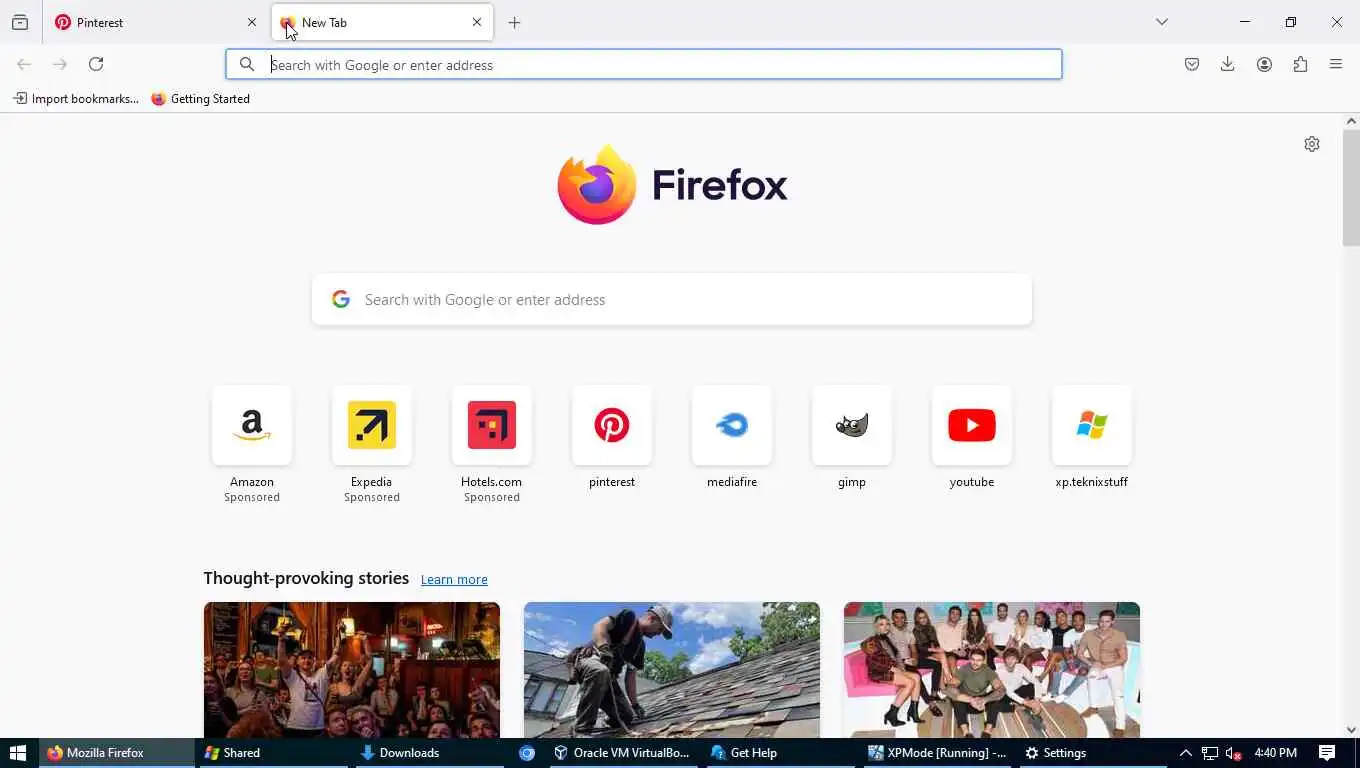Open the Save to Pocket icon
The height and width of the screenshot is (768, 1360).
coord(1192,64)
